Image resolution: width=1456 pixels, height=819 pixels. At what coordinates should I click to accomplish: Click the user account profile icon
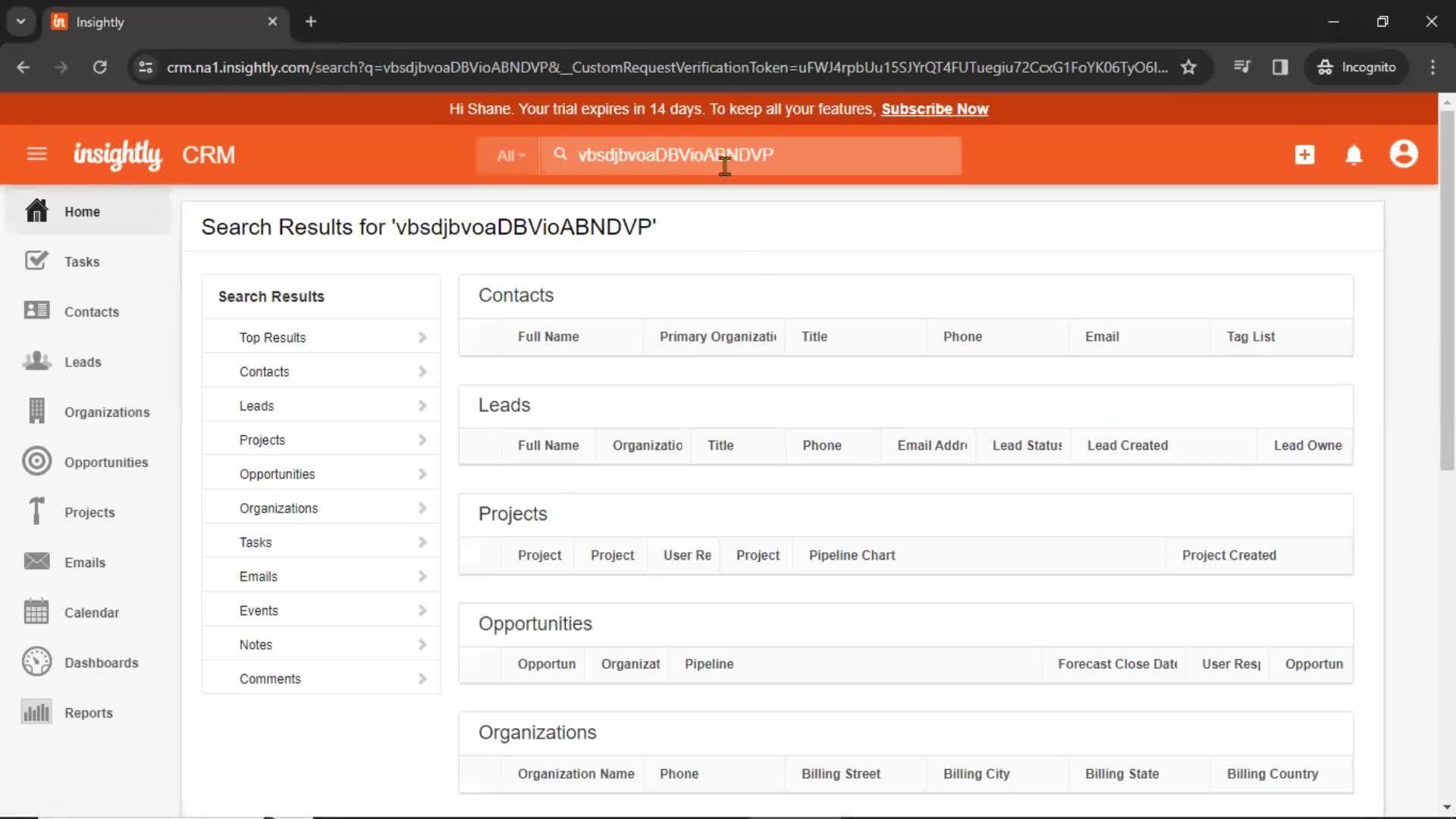point(1404,155)
